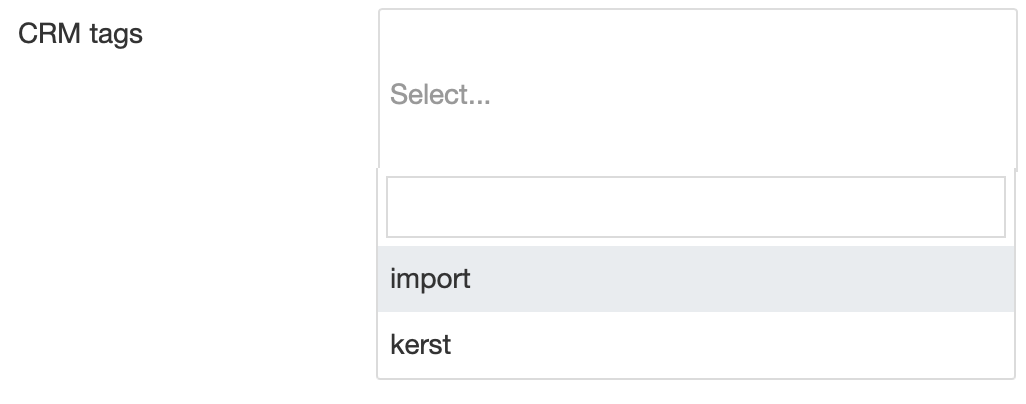Activate the empty filter box above import
The height and width of the screenshot is (404, 1026).
[695, 207]
